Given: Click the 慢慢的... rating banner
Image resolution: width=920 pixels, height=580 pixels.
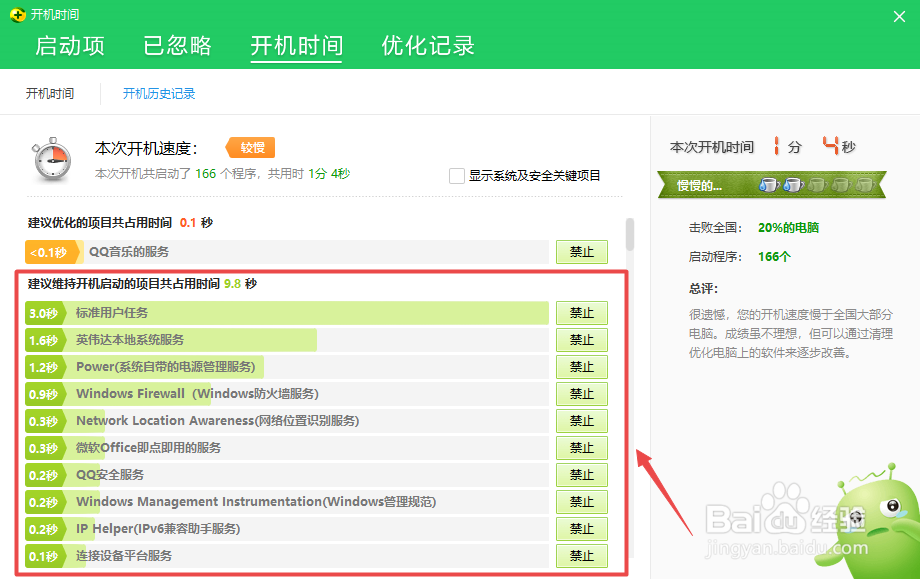Looking at the screenshot, I should tap(772, 185).
